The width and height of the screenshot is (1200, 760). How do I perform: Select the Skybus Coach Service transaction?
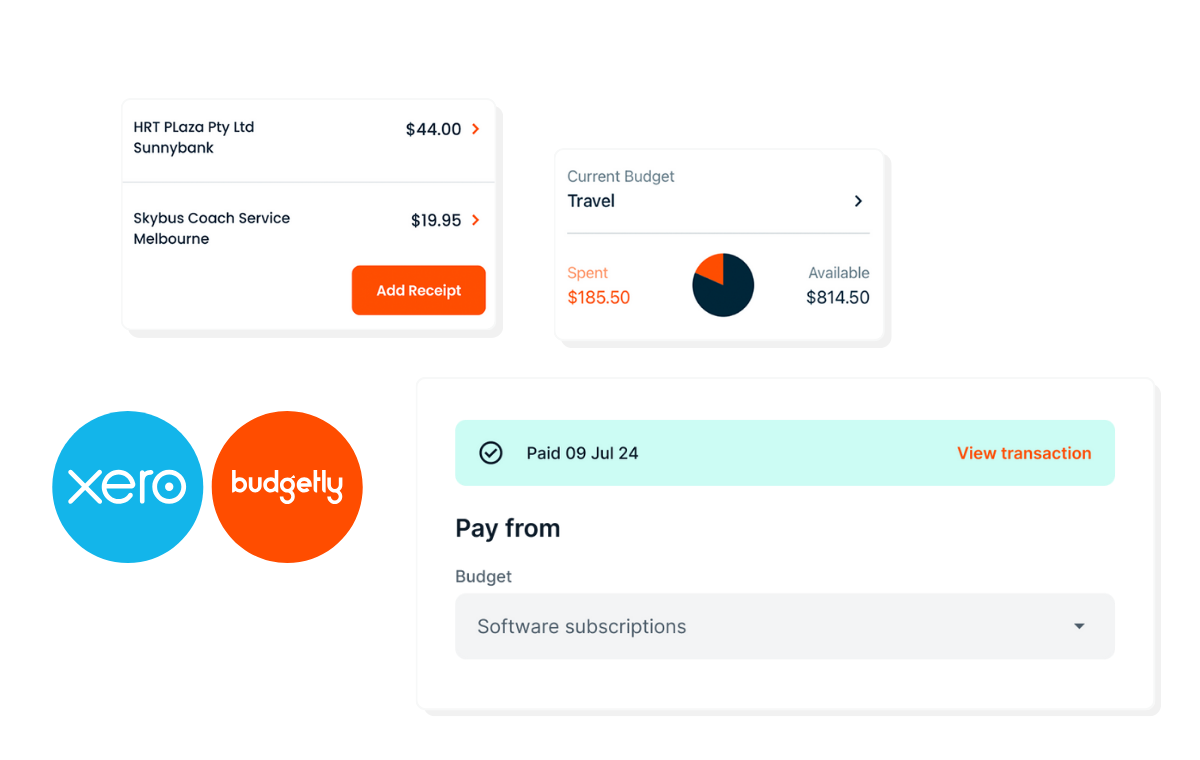(x=309, y=228)
